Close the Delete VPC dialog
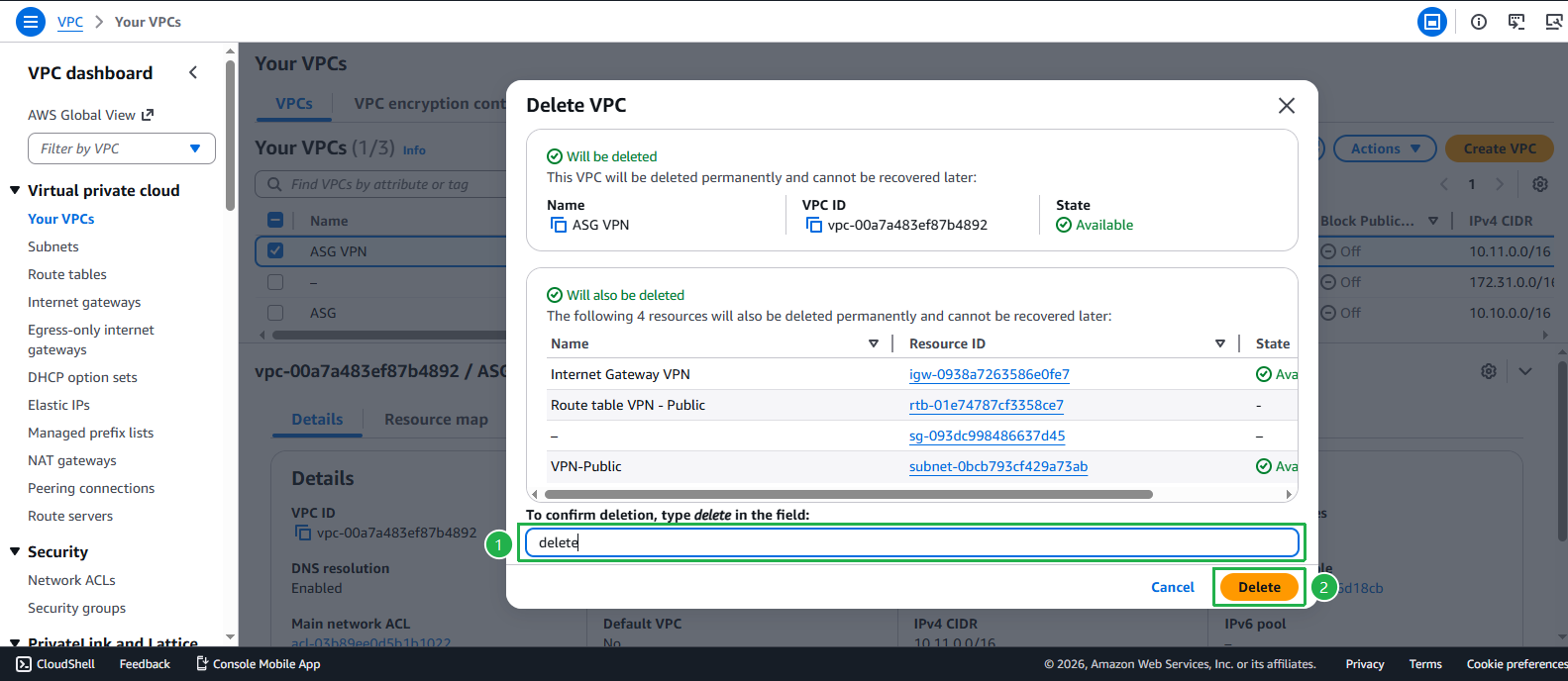The height and width of the screenshot is (681, 1568). 1287,105
